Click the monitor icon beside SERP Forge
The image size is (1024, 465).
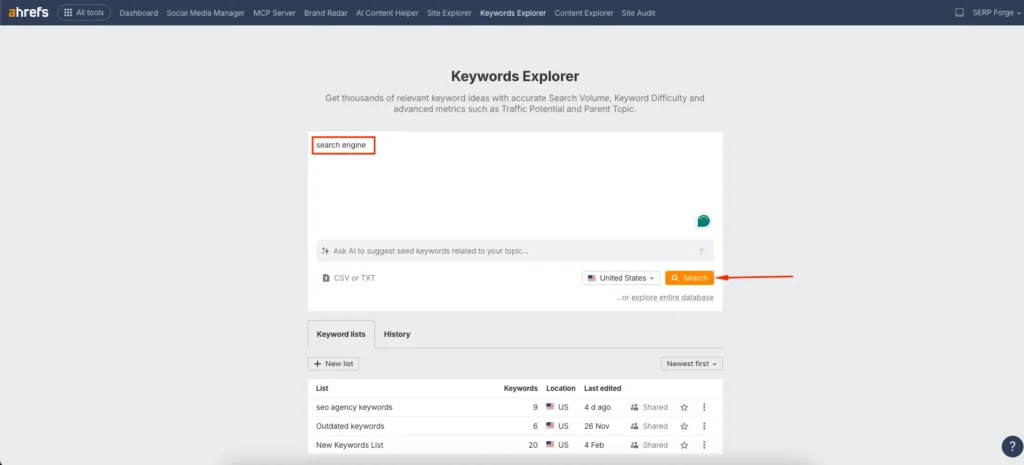point(959,12)
